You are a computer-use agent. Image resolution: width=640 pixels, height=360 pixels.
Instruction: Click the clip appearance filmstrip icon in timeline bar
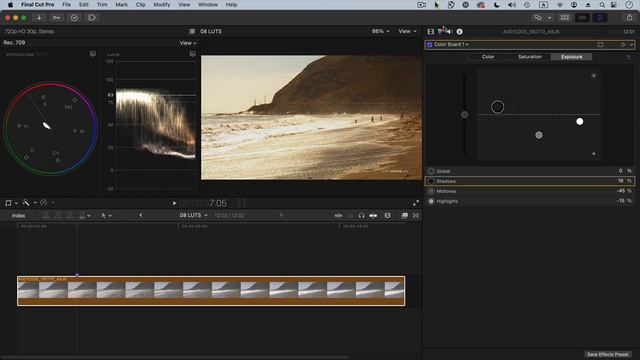click(x=387, y=216)
